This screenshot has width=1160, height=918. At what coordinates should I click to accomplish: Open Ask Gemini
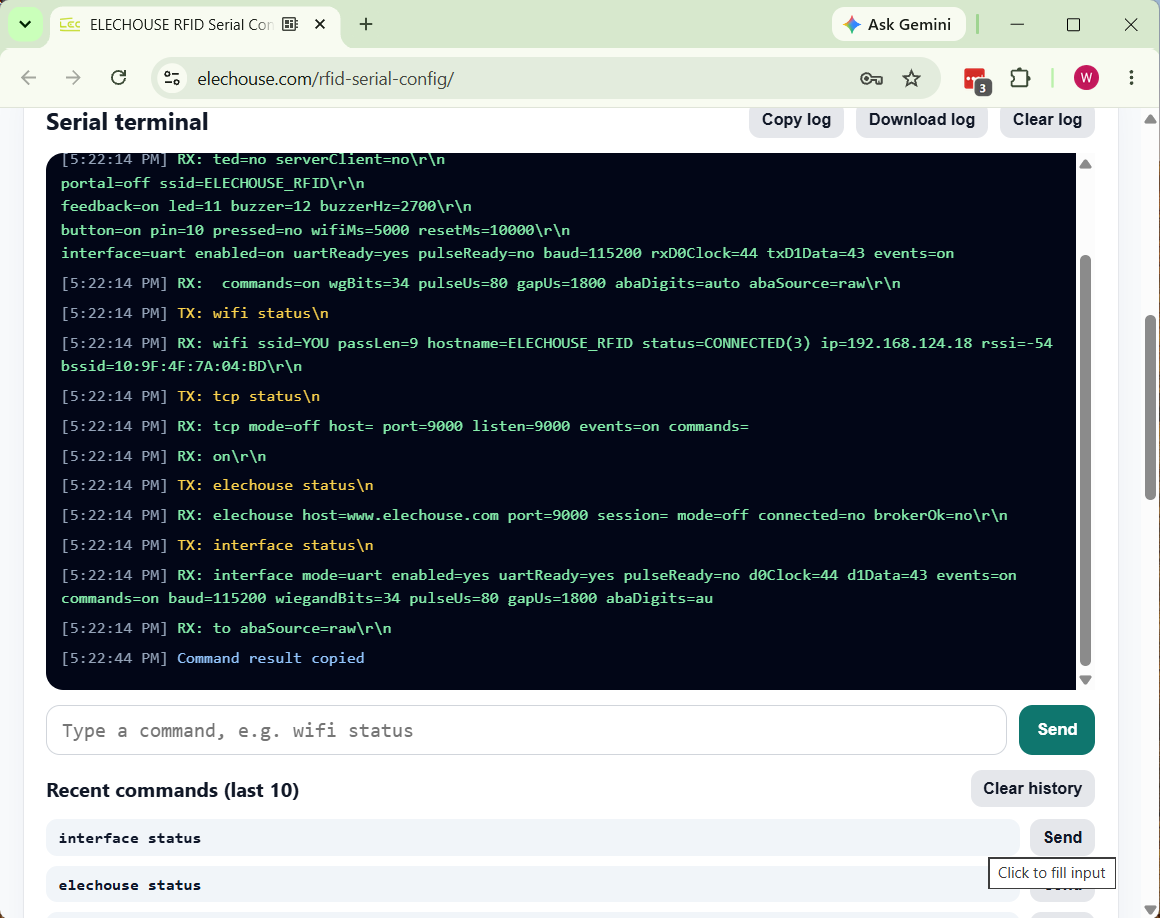[898, 24]
